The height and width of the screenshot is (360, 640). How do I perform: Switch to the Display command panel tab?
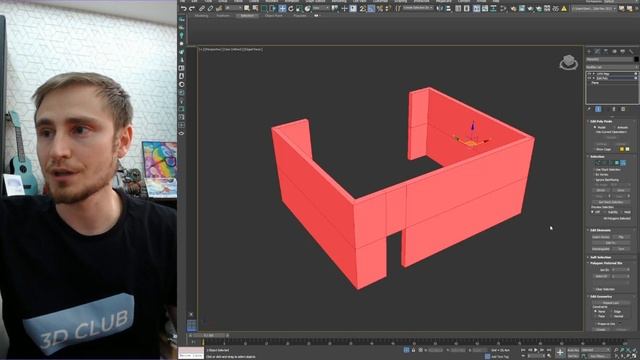tap(622, 51)
